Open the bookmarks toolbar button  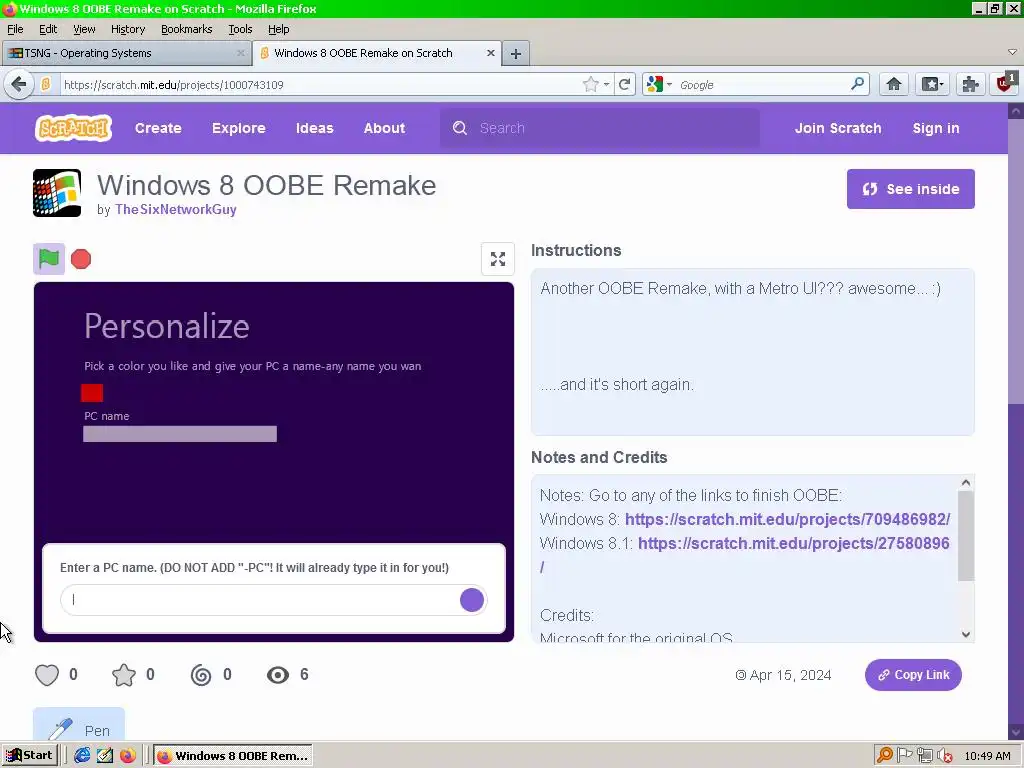click(932, 84)
